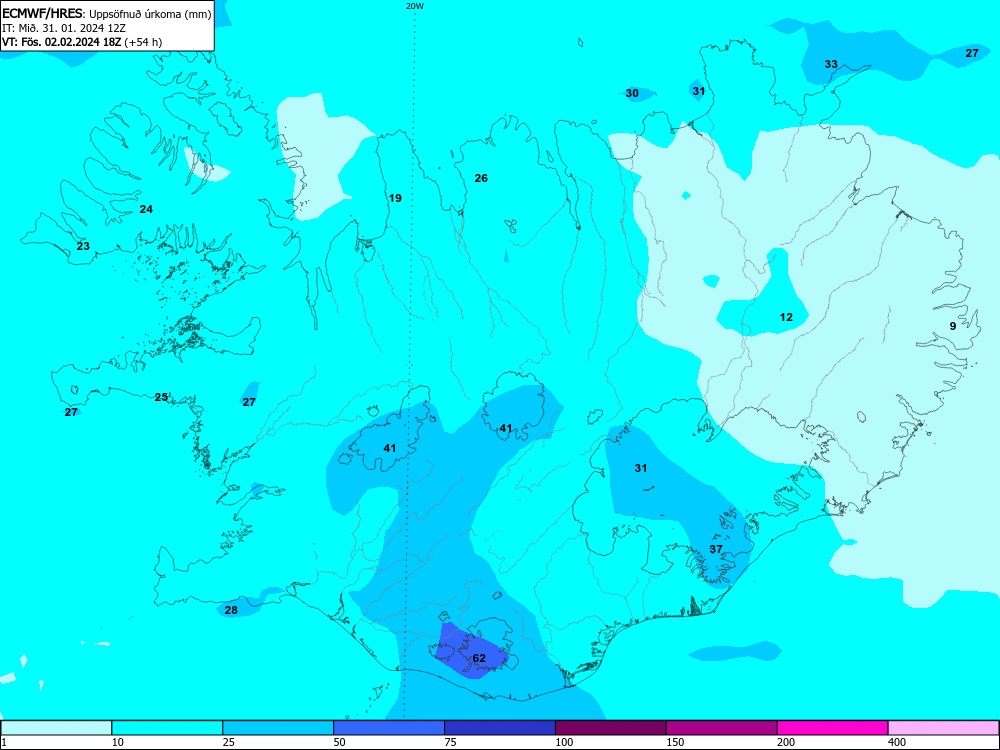
Task: Click the 24 mm value in the Westfjords
Action: coord(146,209)
